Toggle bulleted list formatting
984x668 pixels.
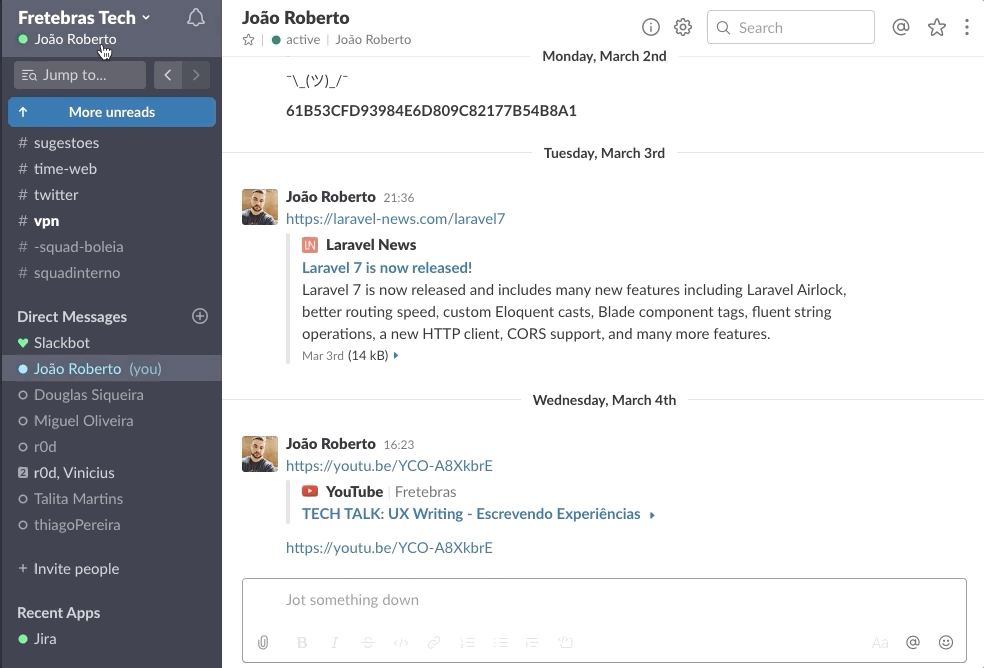pyautogui.click(x=500, y=642)
